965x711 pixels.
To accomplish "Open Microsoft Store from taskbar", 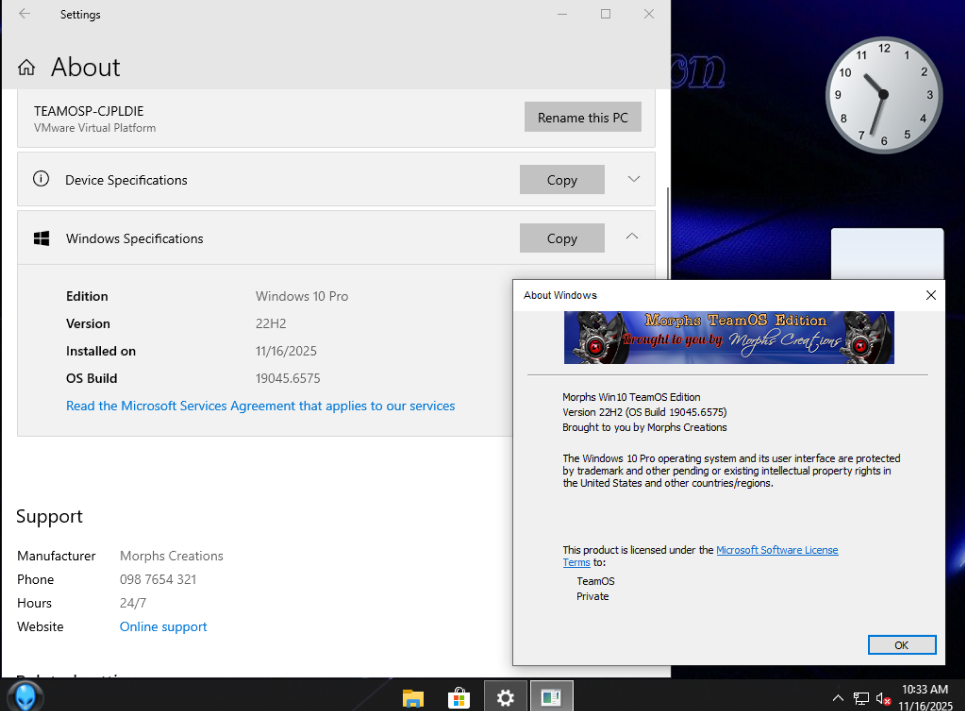I will tap(459, 697).
